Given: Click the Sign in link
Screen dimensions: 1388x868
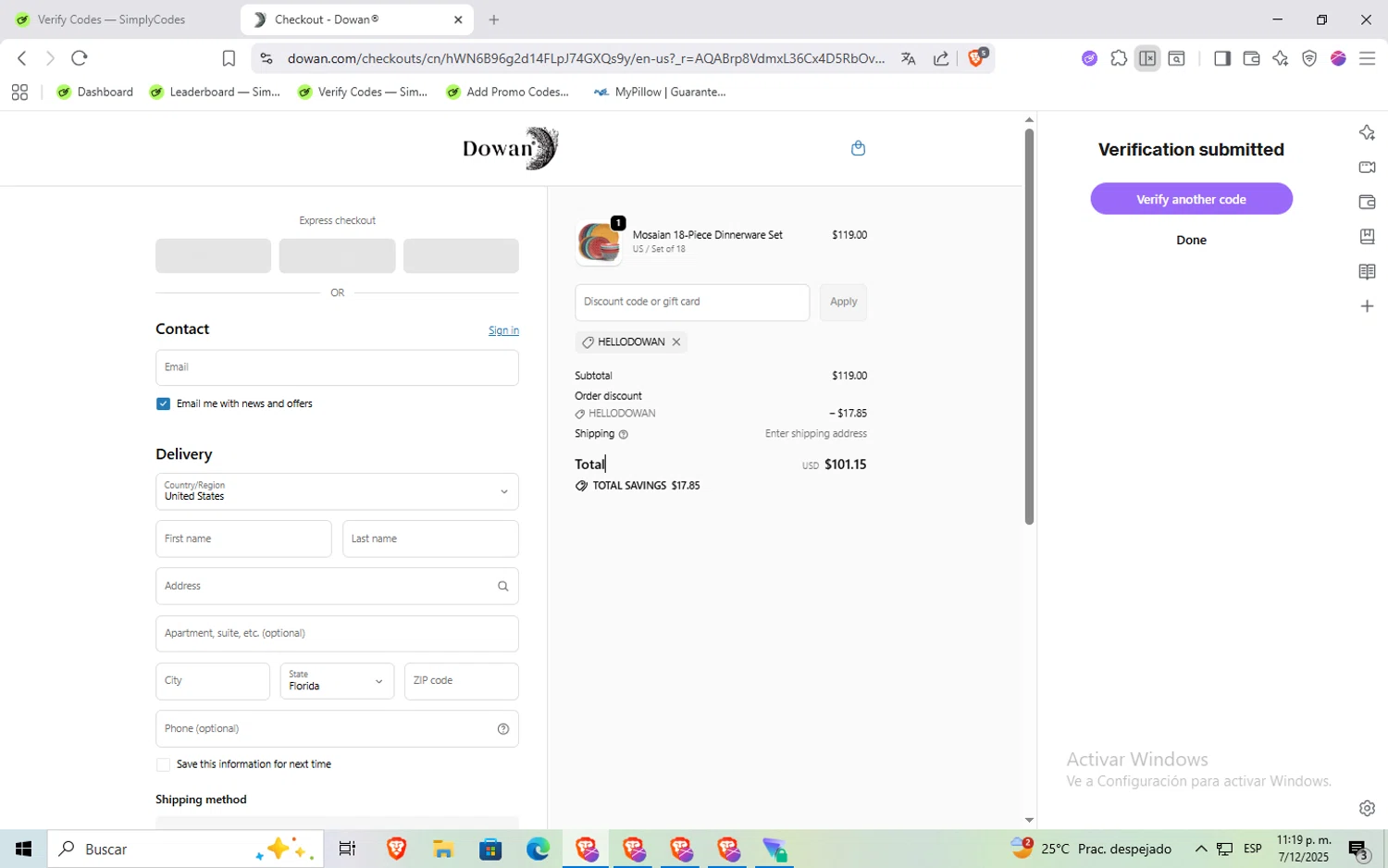Looking at the screenshot, I should click(503, 330).
